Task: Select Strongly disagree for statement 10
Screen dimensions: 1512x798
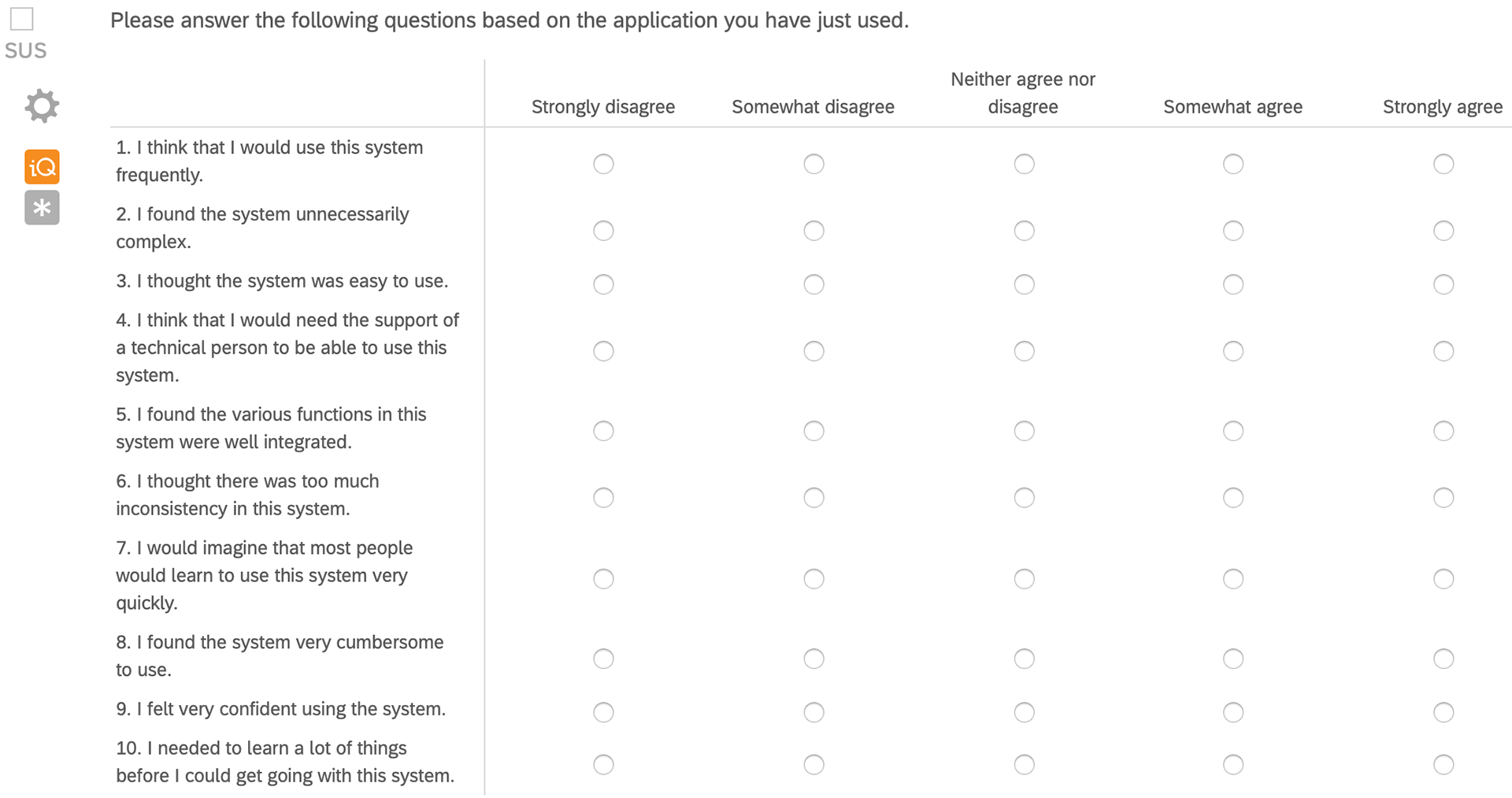Action: click(x=603, y=765)
